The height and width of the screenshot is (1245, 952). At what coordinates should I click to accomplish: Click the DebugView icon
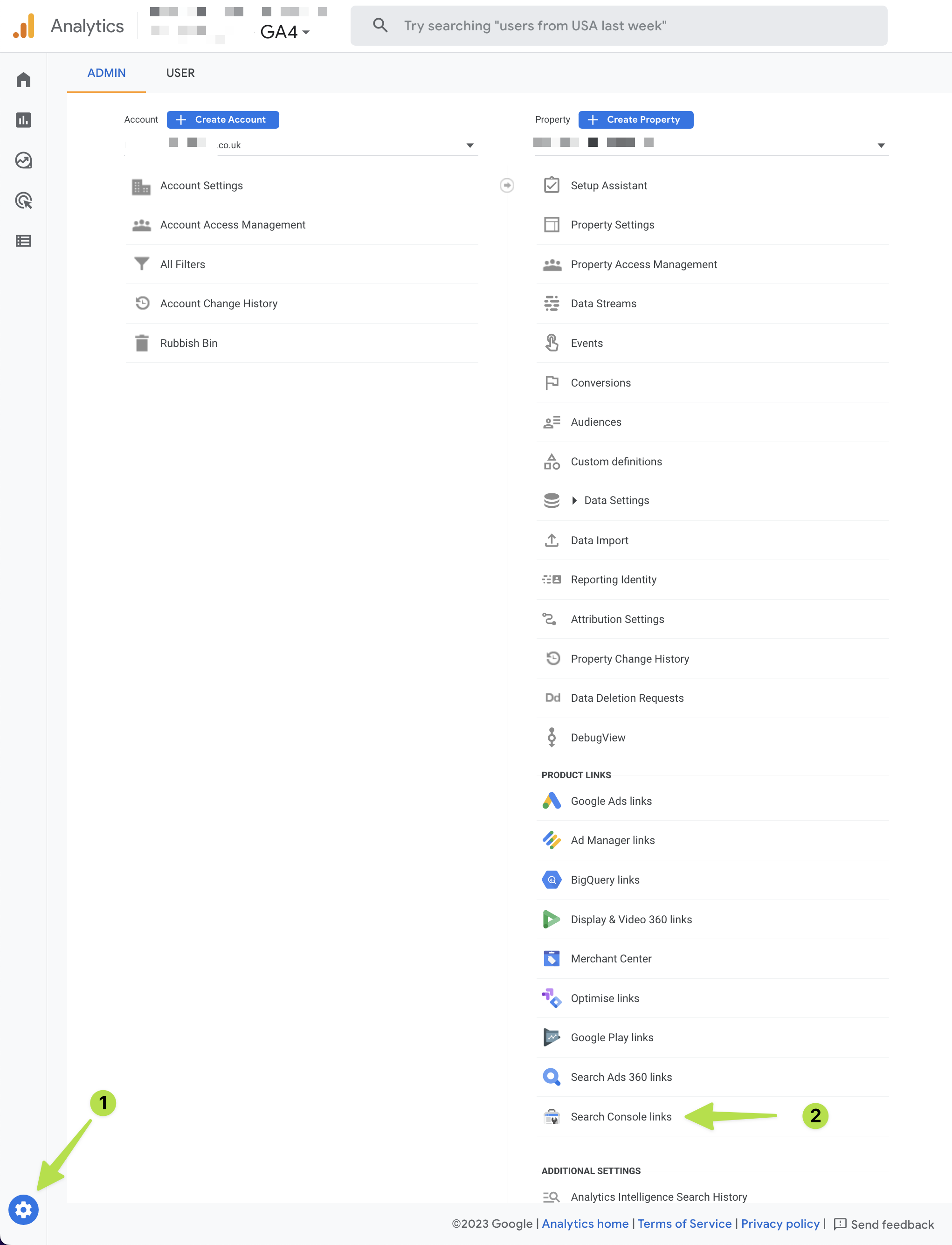[552, 737]
